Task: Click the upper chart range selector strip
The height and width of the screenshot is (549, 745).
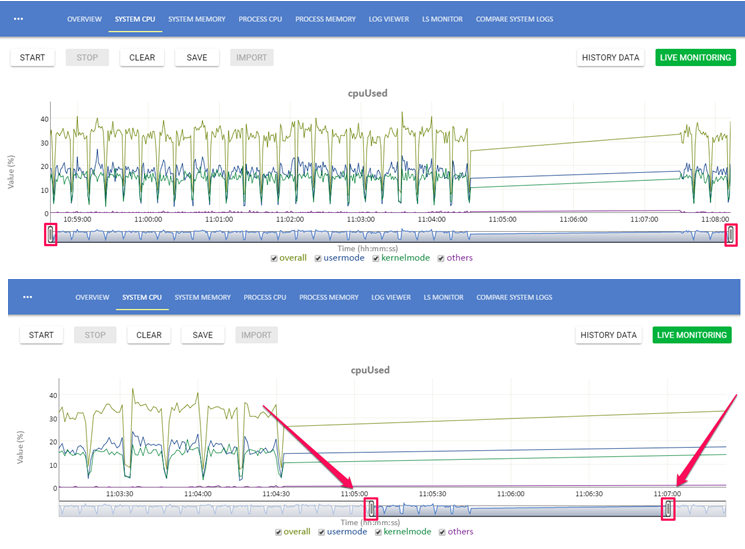Action: (391, 236)
